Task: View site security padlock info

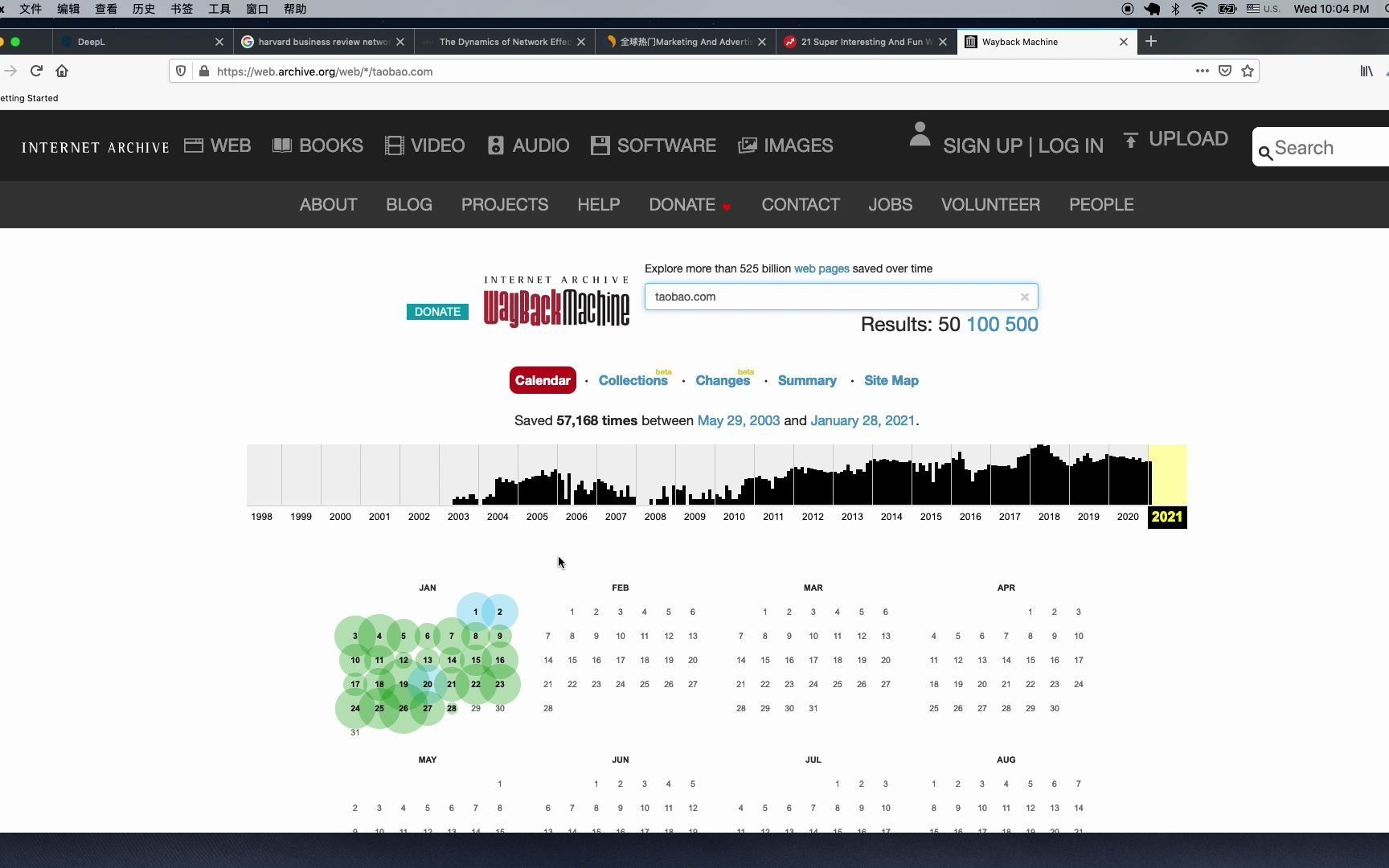Action: pos(204,71)
